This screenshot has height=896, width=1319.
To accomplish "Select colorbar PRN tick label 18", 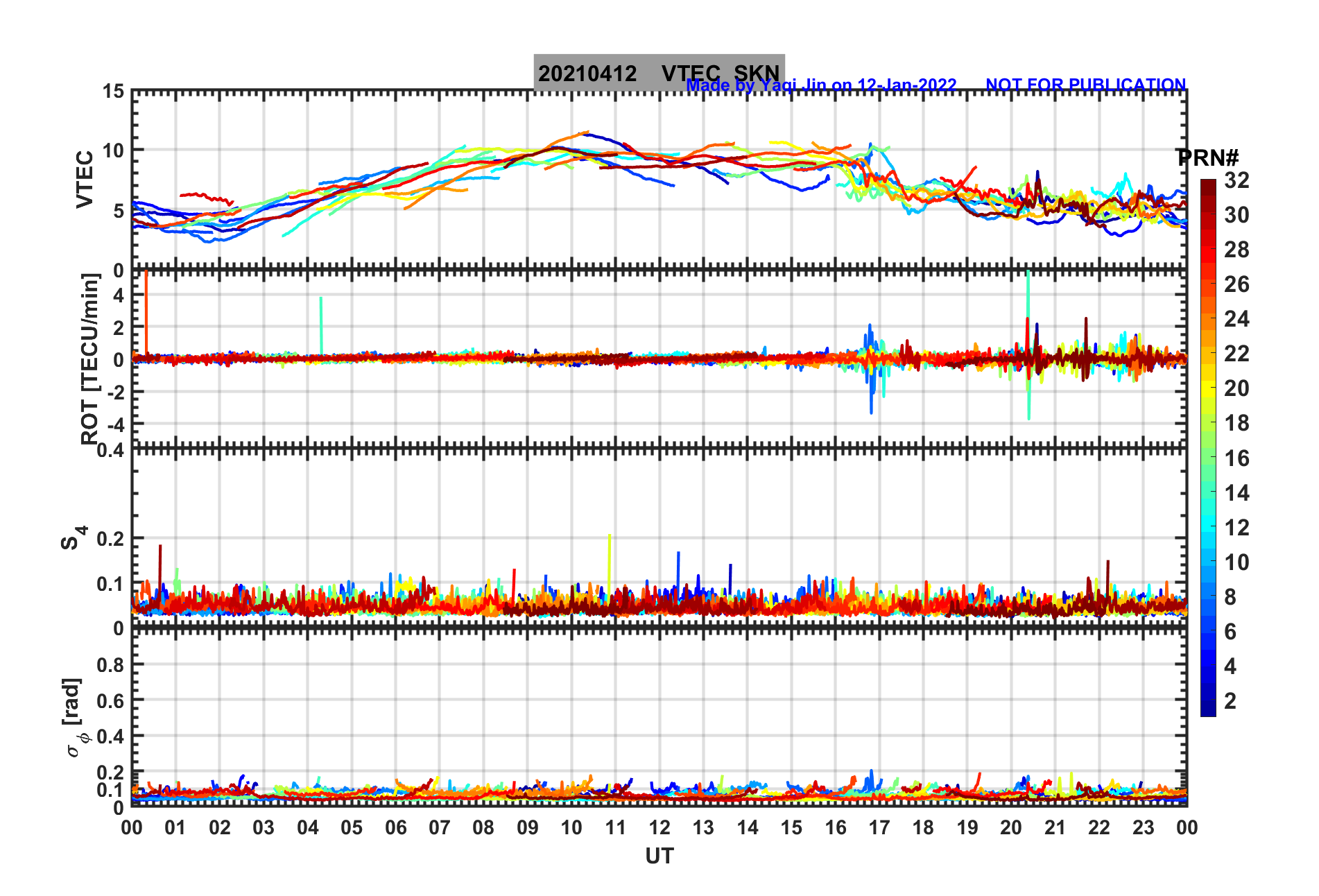I will click(x=1236, y=423).
